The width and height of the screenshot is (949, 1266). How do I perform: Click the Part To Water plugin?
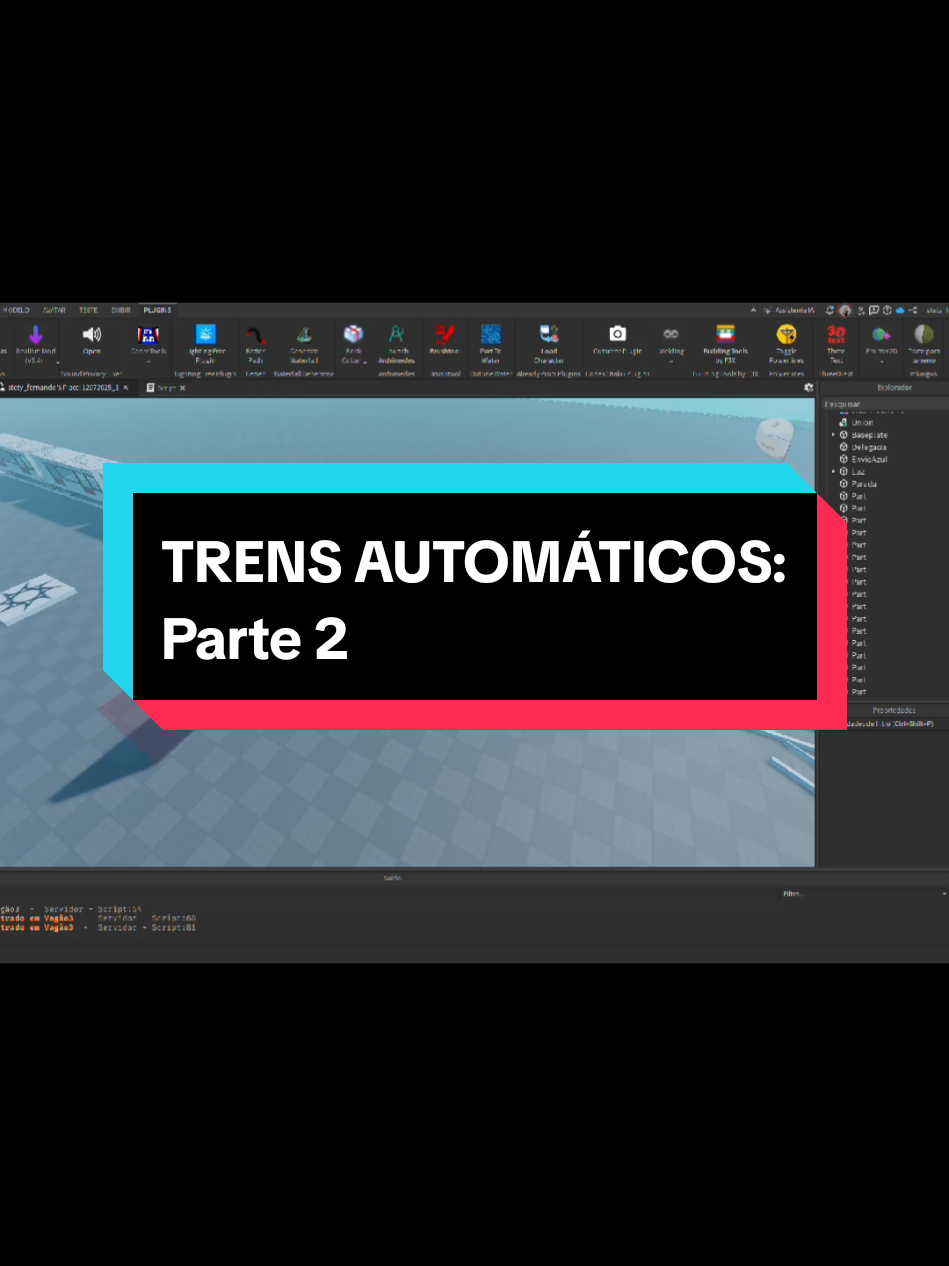pyautogui.click(x=490, y=342)
